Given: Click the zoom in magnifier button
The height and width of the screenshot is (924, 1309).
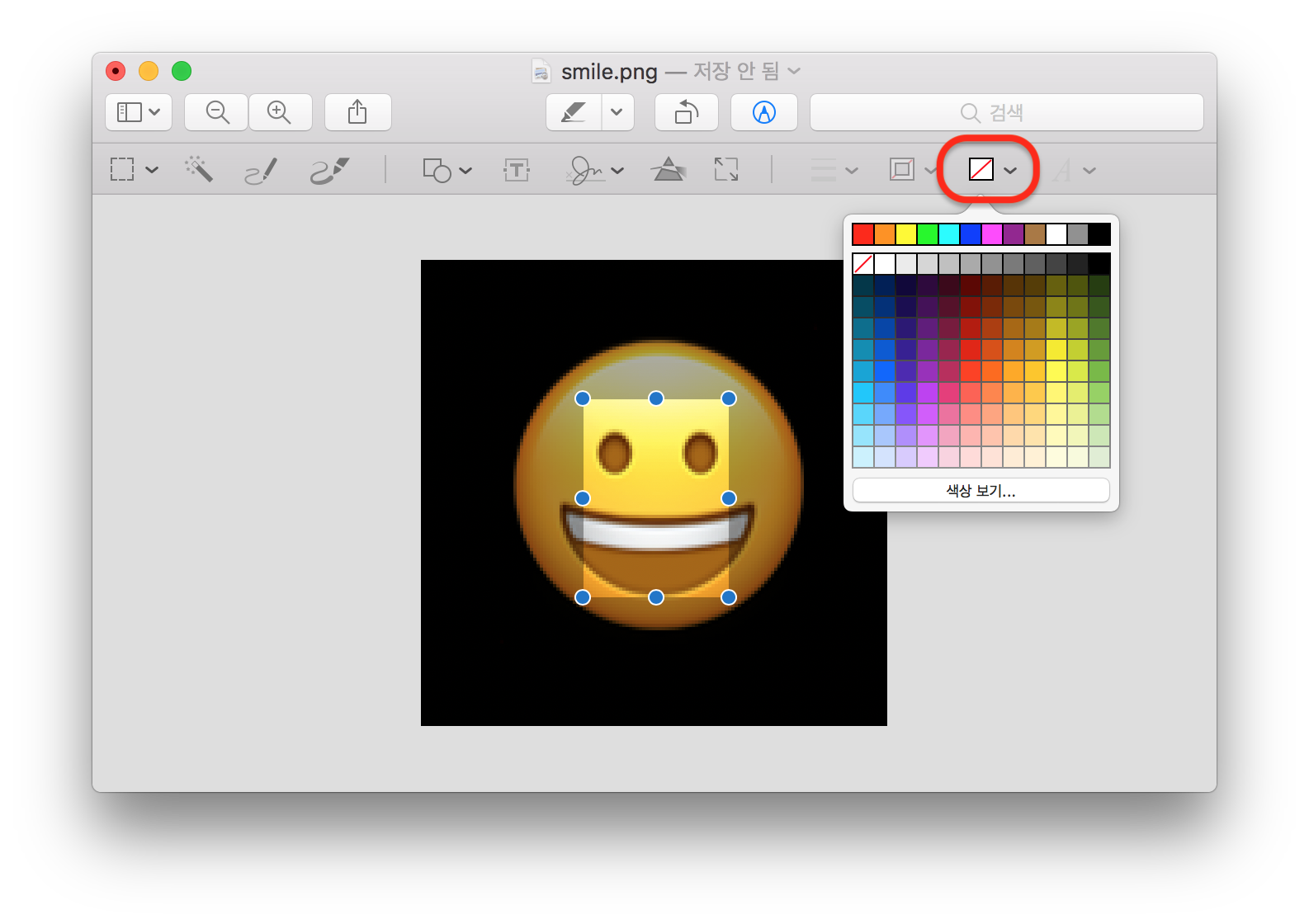Looking at the screenshot, I should pyautogui.click(x=280, y=112).
